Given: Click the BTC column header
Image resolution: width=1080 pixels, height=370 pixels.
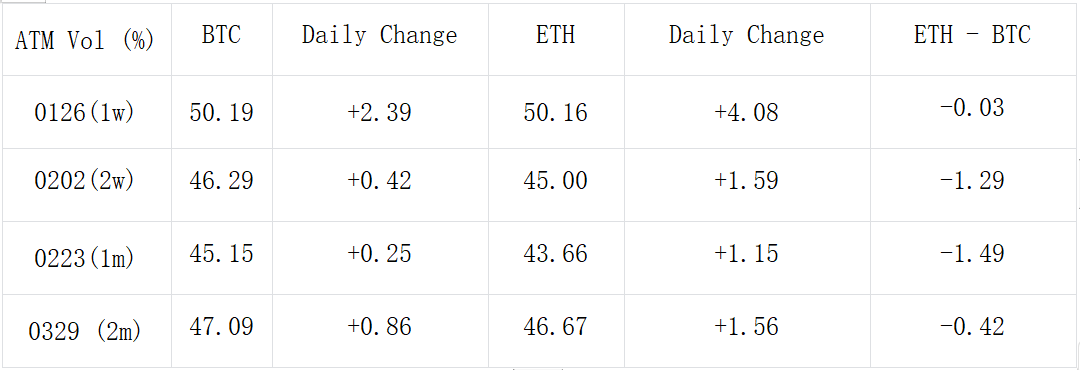Looking at the screenshot, I should click(x=222, y=39).
